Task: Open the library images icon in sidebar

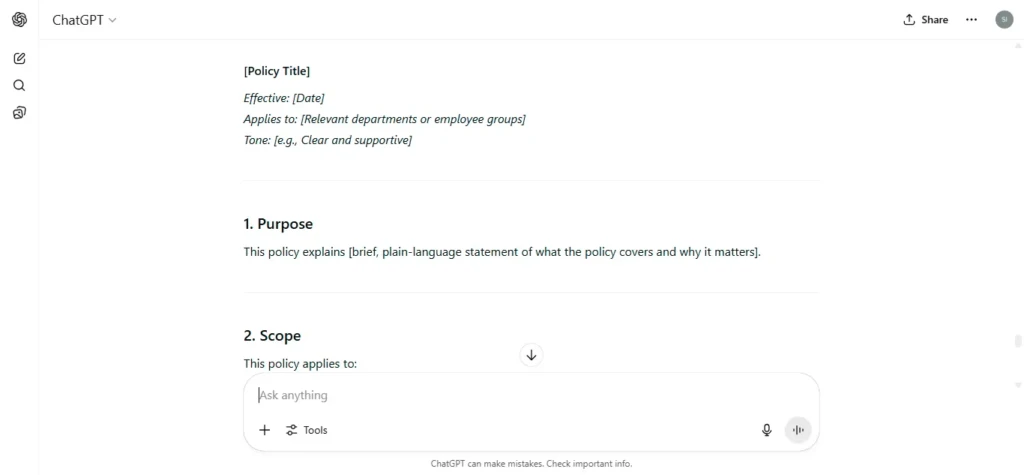Action: pos(20,113)
